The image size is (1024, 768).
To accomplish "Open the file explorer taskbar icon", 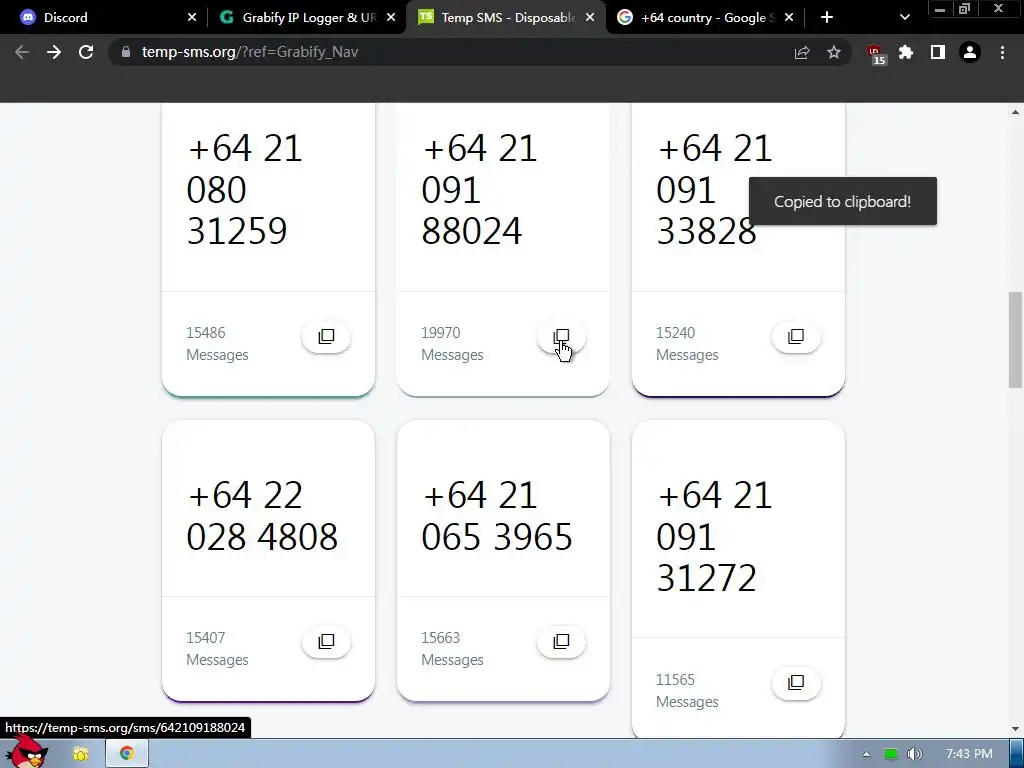I will click(80, 754).
